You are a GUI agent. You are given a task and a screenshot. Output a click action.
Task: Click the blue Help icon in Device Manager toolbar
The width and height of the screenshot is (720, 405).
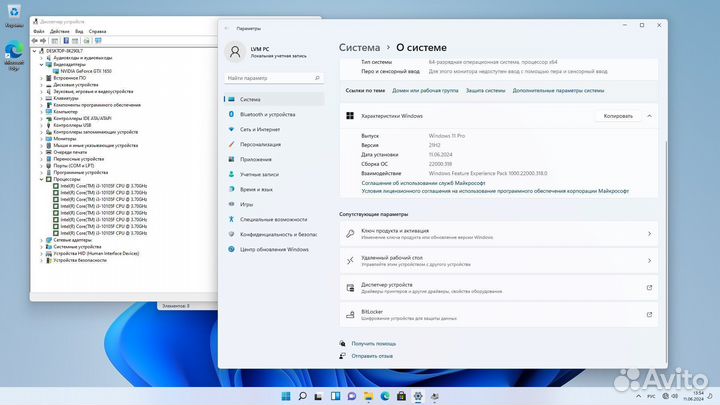pos(66,41)
